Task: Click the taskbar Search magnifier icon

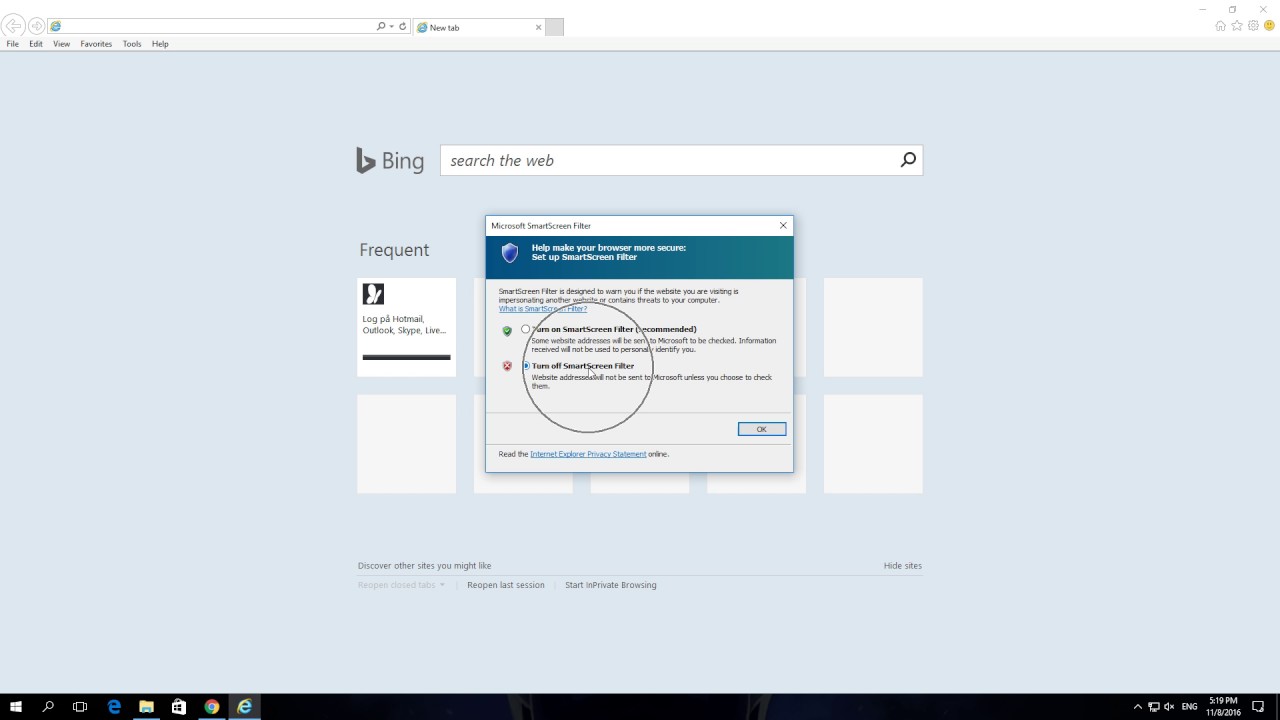Action: point(48,707)
